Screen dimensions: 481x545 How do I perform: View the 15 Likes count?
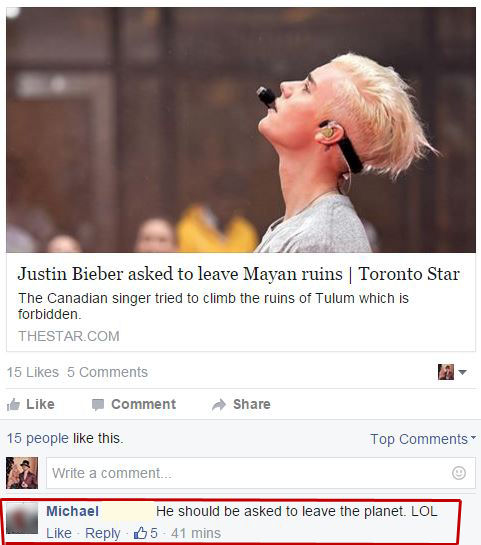33,372
